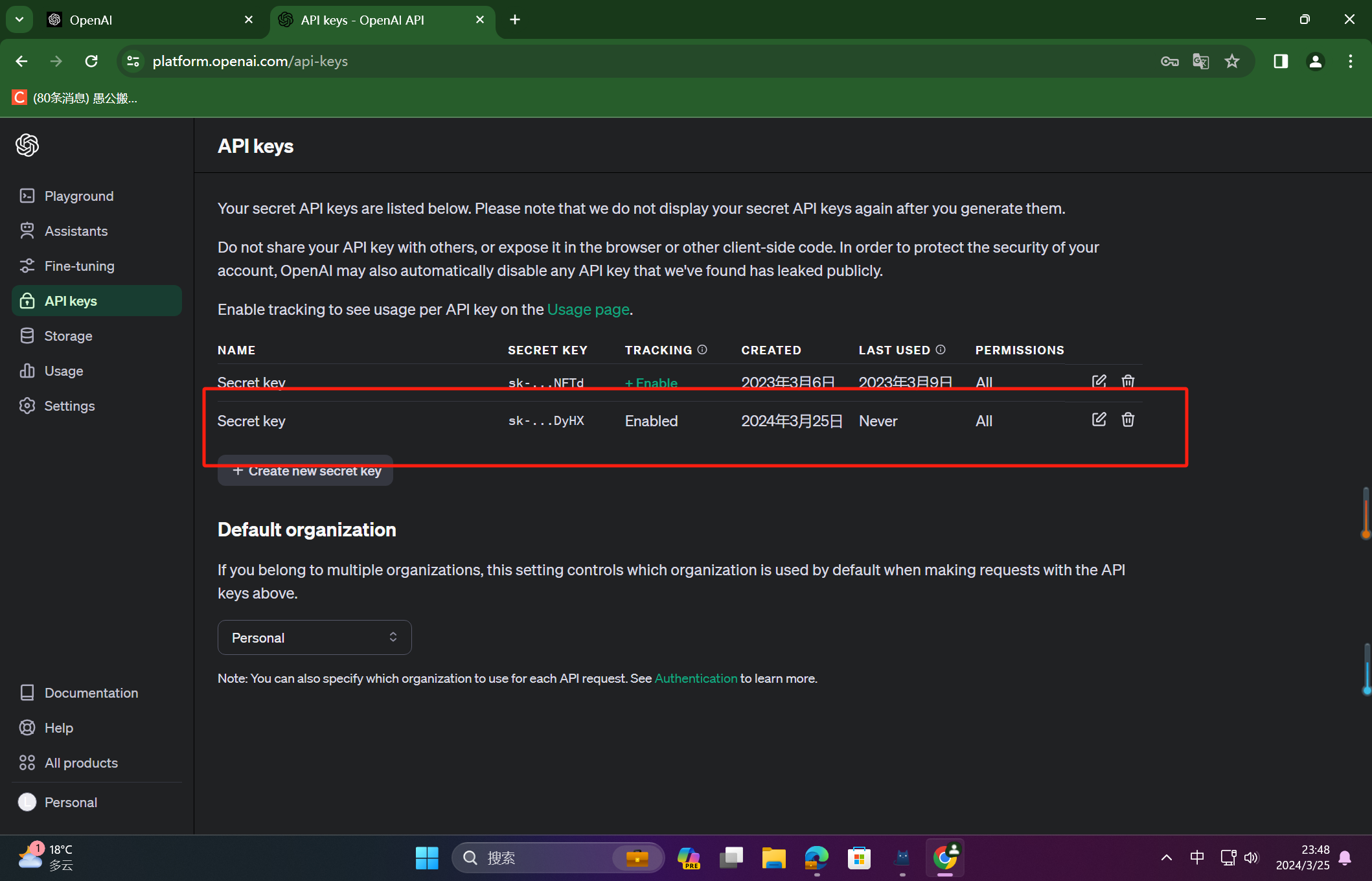Viewport: 1372px width, 881px height.
Task: Open the Google Translate page icon
Action: (x=1200, y=61)
